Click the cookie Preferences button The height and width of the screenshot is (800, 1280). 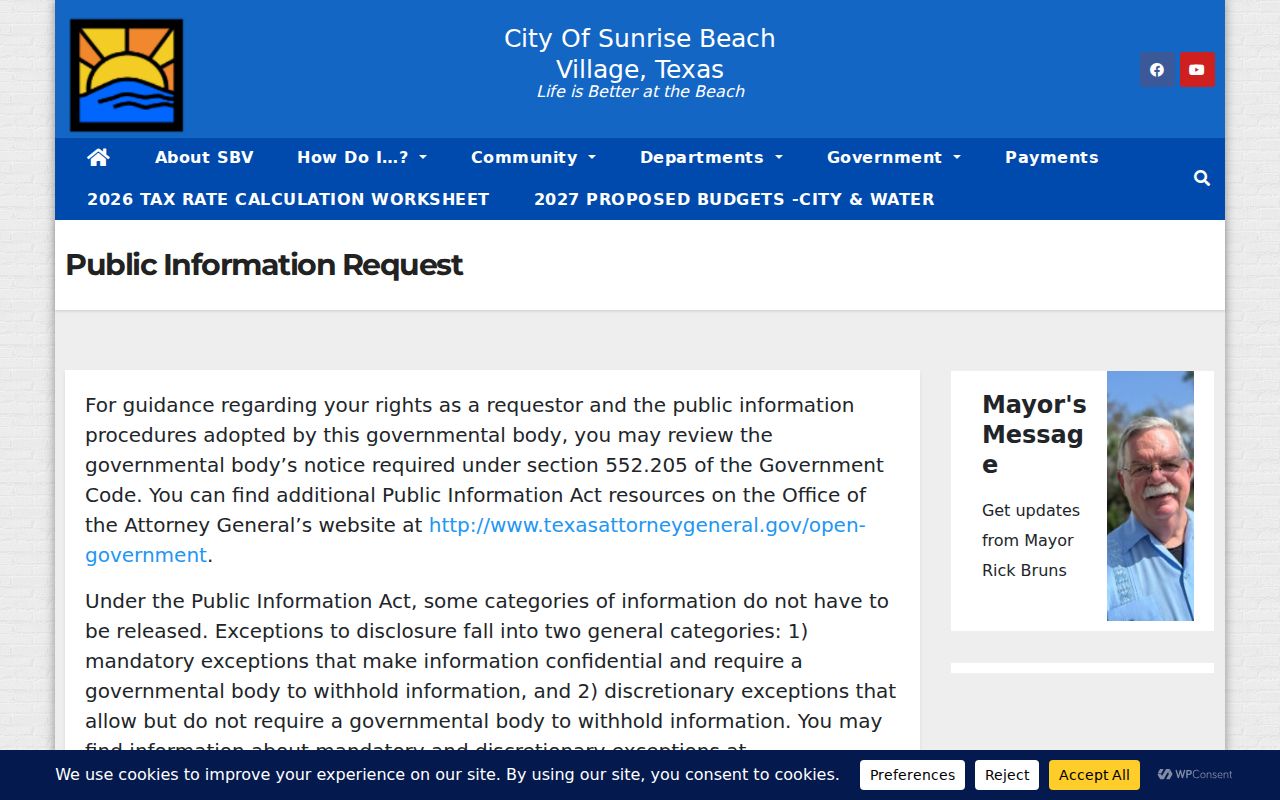[x=912, y=775]
